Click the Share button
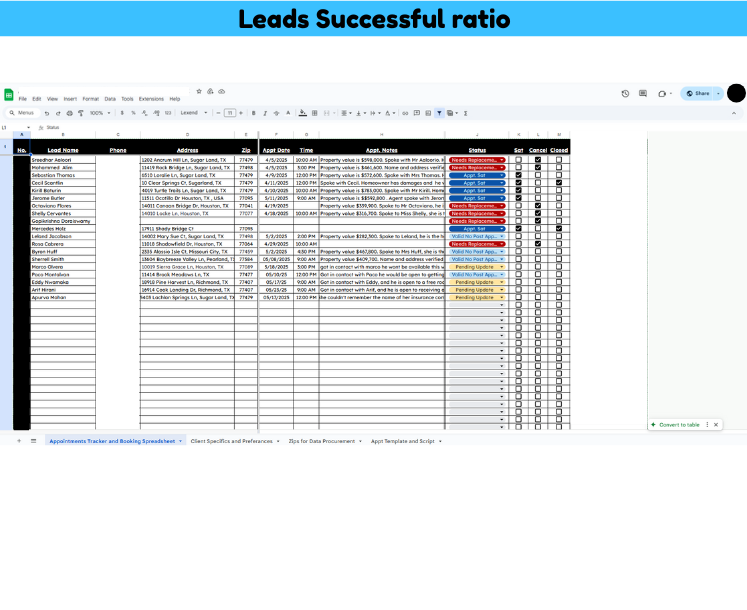 [702, 93]
